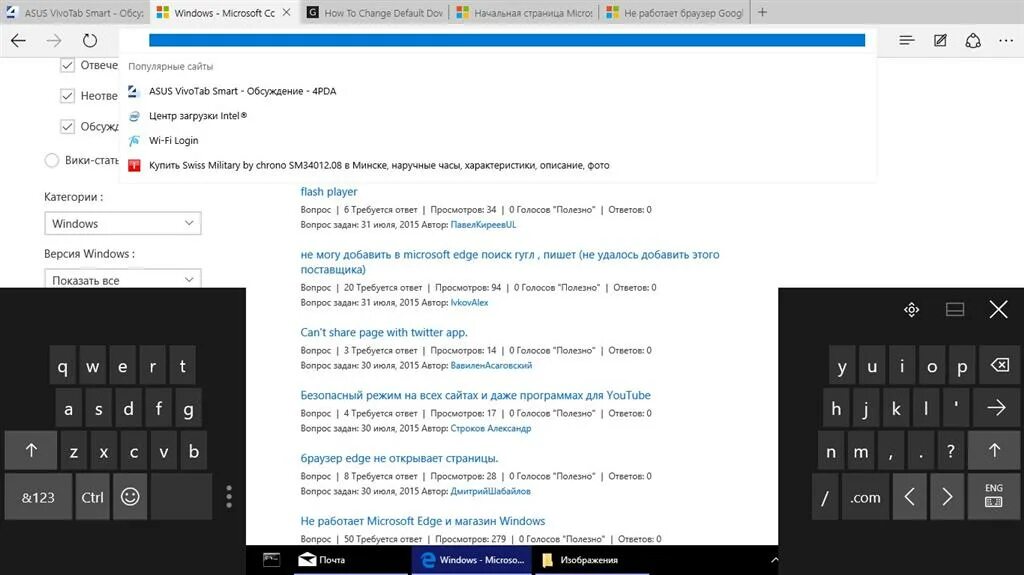Click the browser forward arrow
This screenshot has height=575, width=1024.
click(x=54, y=41)
